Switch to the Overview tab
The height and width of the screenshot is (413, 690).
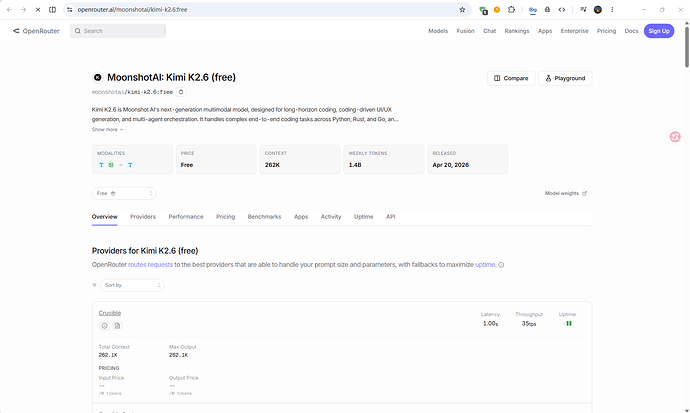coord(104,217)
